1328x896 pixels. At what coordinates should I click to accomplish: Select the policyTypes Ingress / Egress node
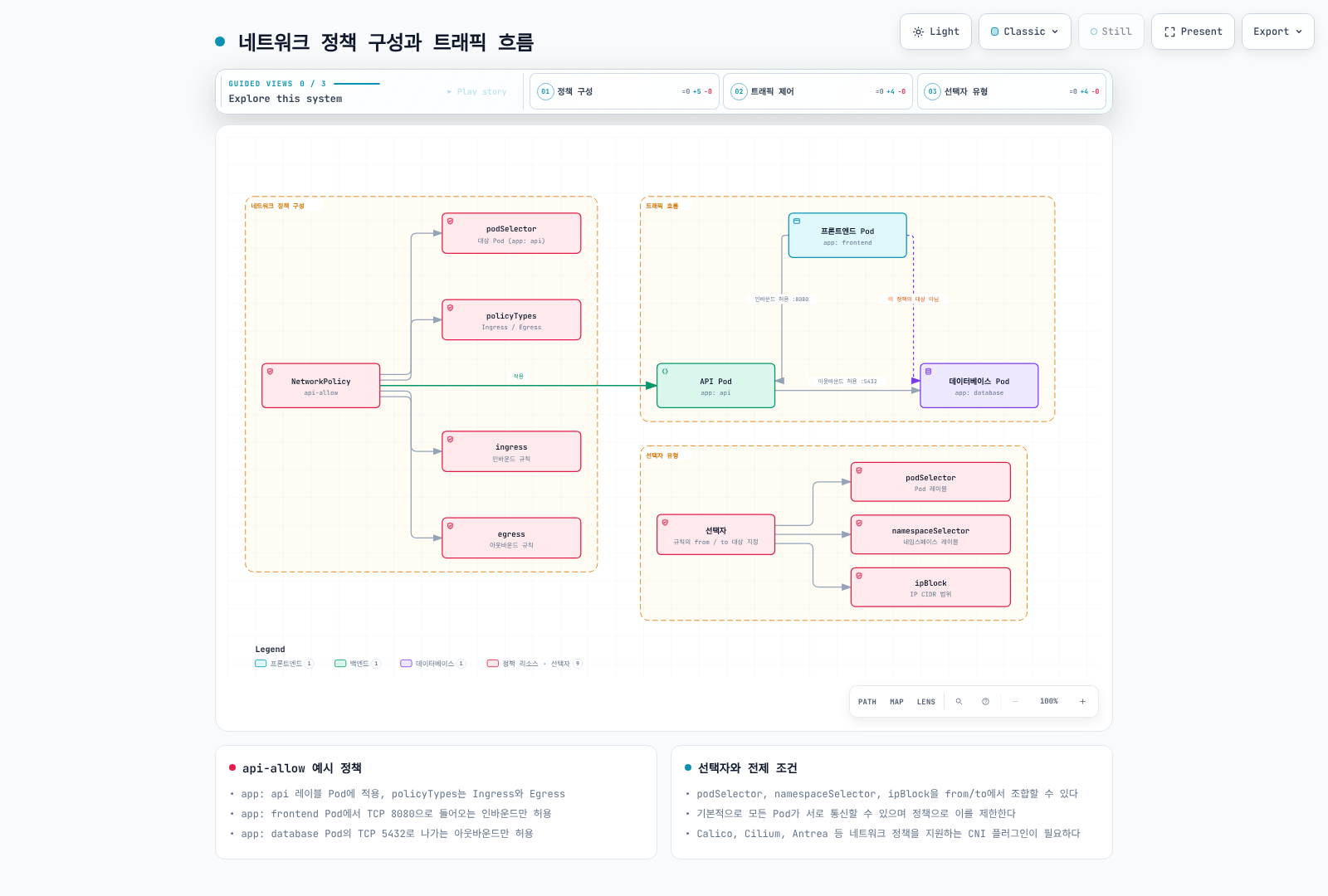click(511, 320)
